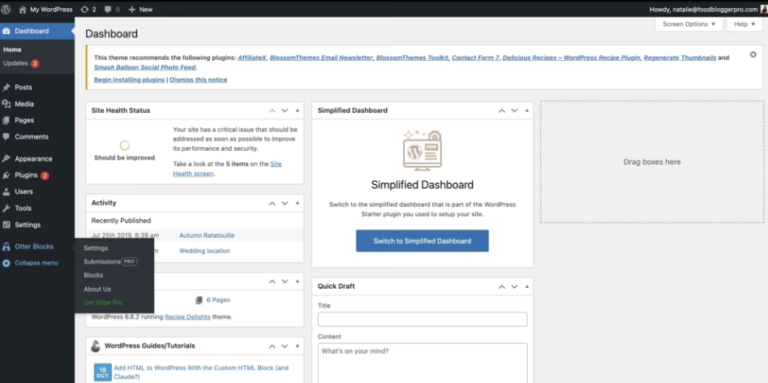Click the Collapse menu arrow icon
Image resolution: width=768 pixels, height=383 pixels.
6,263
